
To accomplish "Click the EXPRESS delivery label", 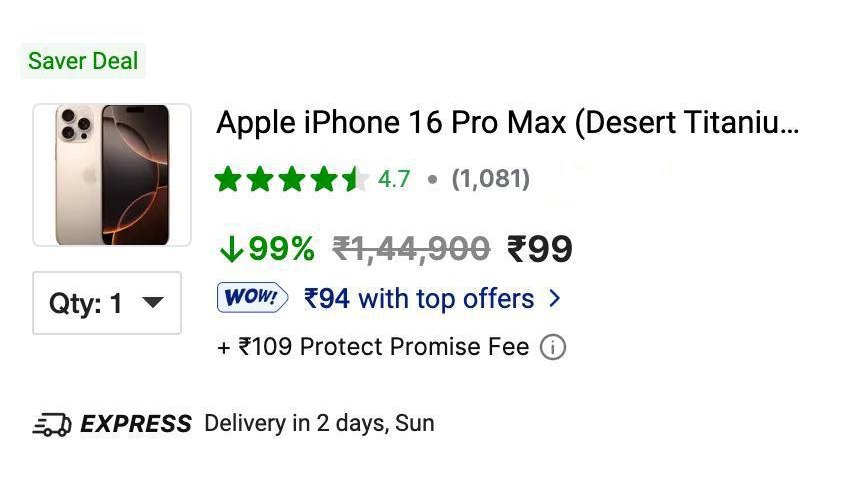I will pyautogui.click(x=136, y=424).
